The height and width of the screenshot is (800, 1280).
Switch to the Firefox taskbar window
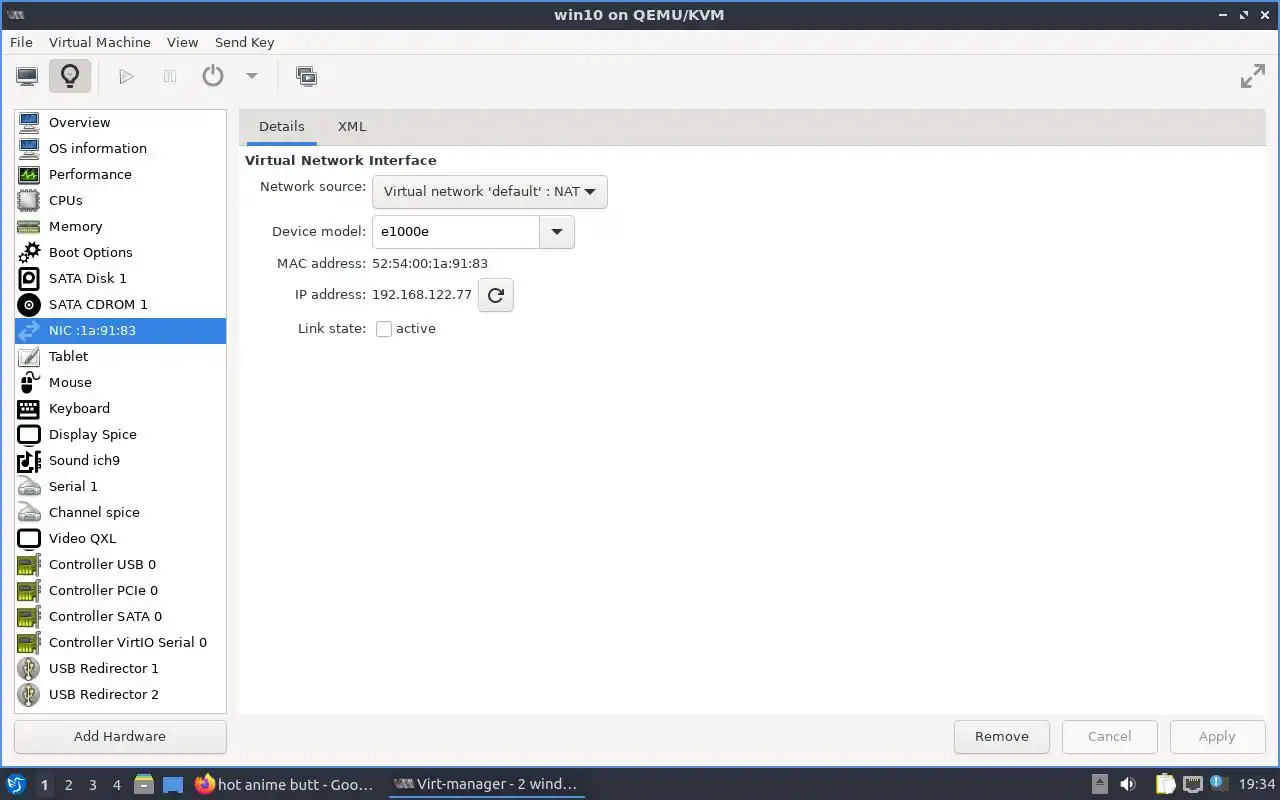click(x=285, y=785)
